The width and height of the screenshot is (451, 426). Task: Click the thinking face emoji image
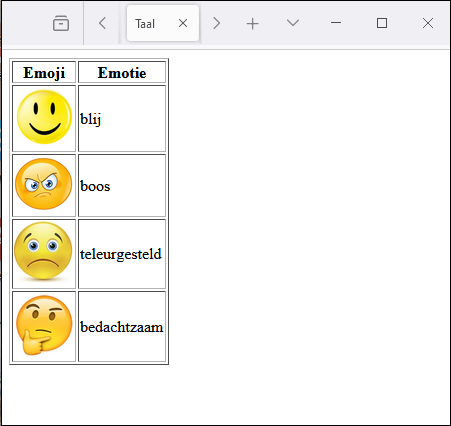(x=44, y=325)
